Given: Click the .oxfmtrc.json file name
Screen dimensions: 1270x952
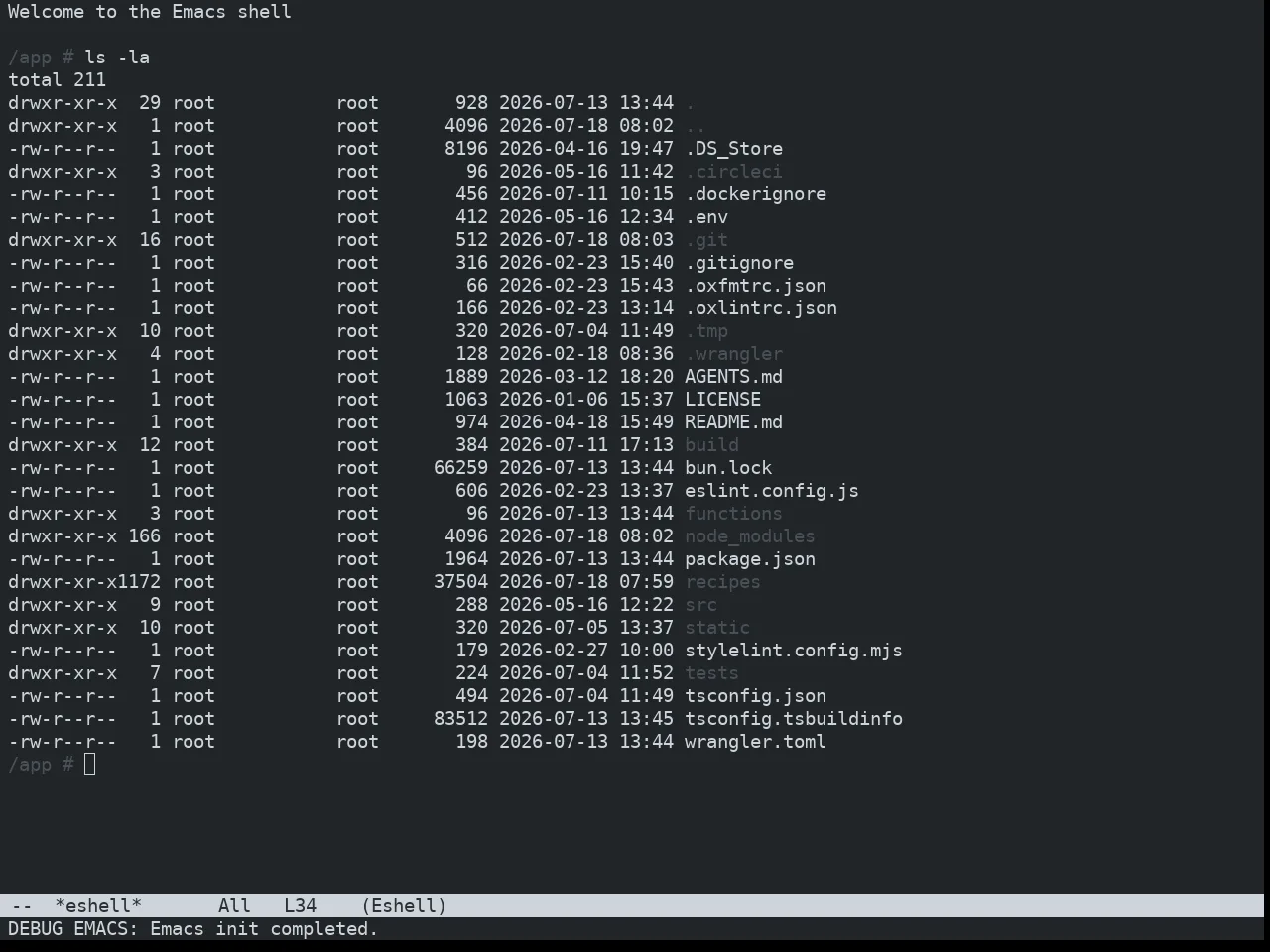Looking at the screenshot, I should (755, 286).
